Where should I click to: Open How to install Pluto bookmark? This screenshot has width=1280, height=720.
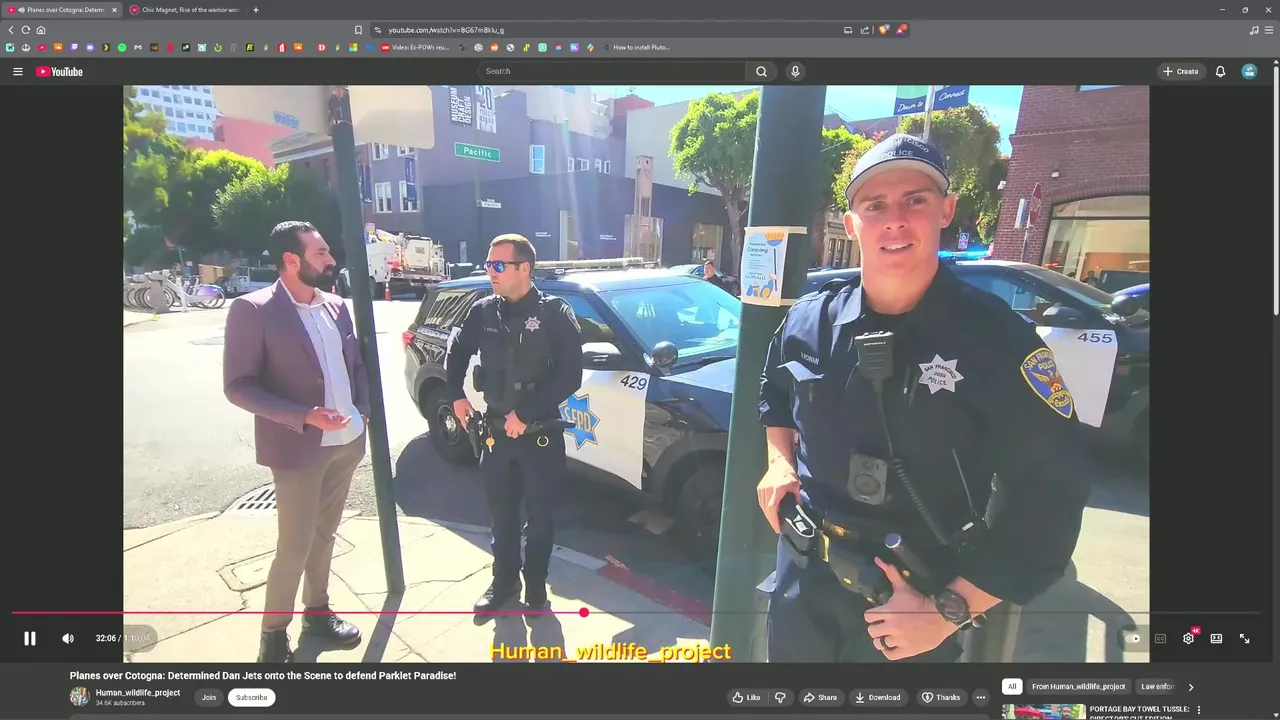tap(636, 47)
